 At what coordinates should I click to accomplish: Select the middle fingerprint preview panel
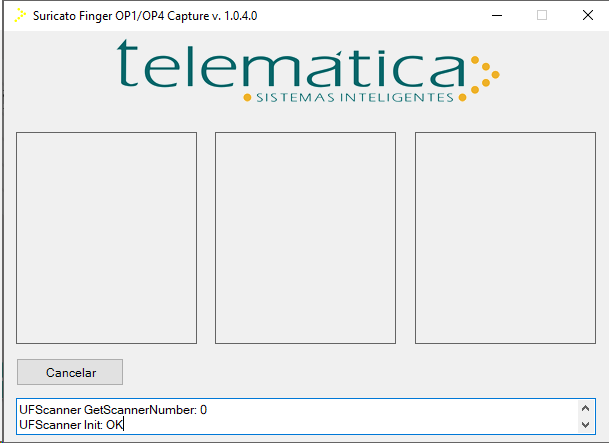coord(305,238)
